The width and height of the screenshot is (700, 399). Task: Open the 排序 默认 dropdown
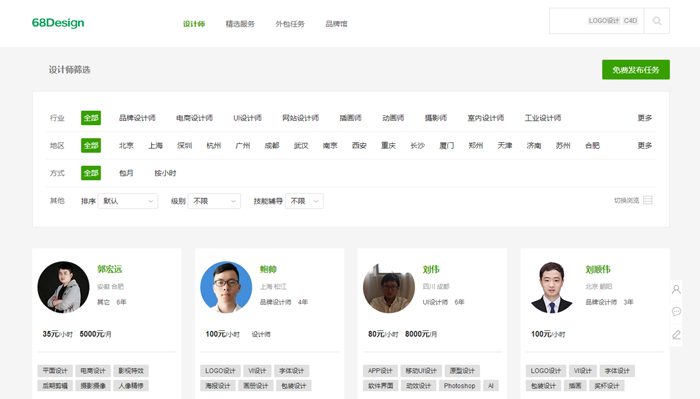pyautogui.click(x=128, y=201)
